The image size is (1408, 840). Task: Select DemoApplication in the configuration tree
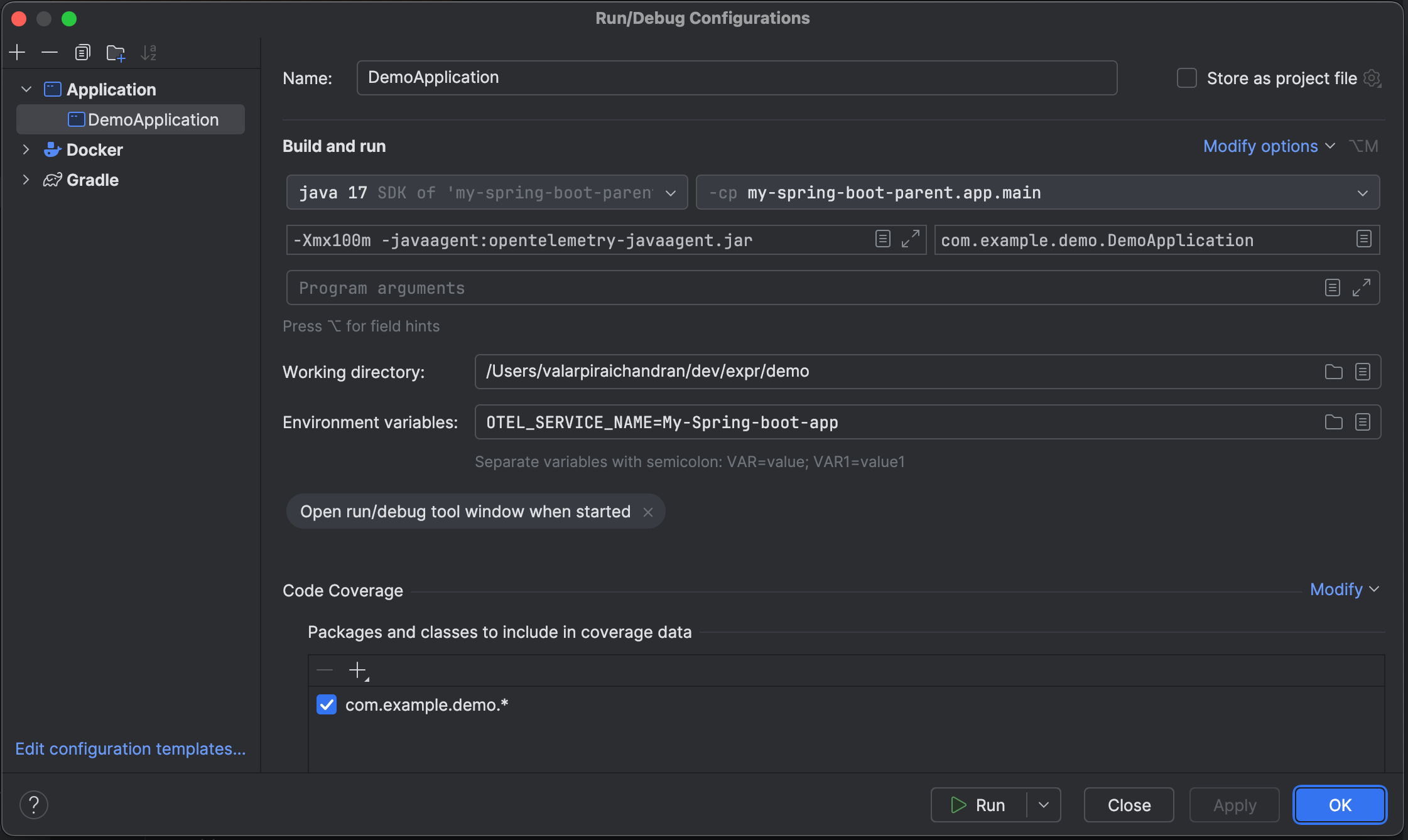coord(153,119)
